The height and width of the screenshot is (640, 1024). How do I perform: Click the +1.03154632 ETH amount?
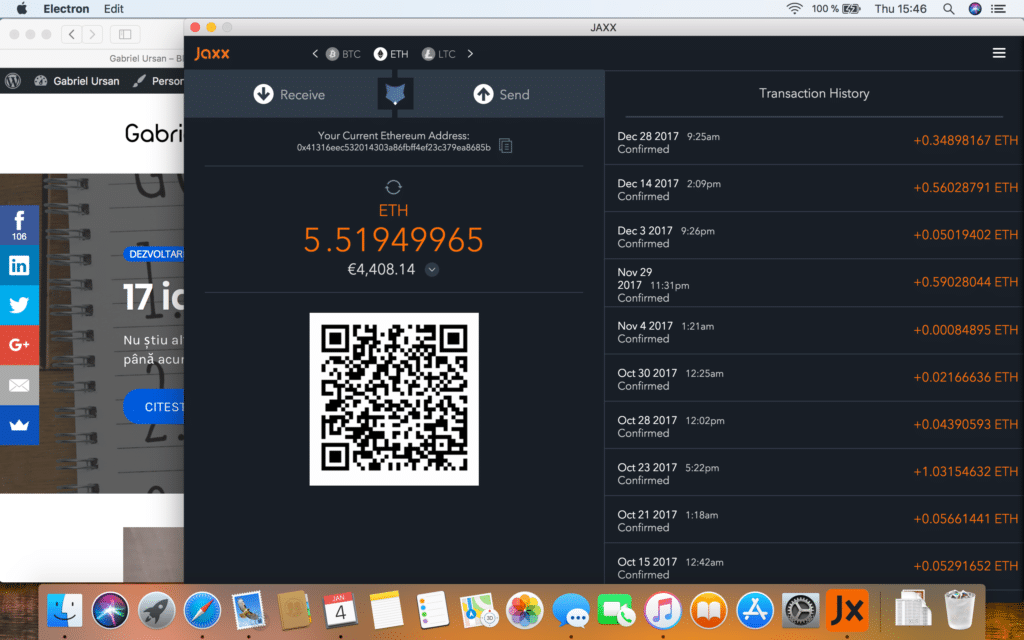(965, 472)
